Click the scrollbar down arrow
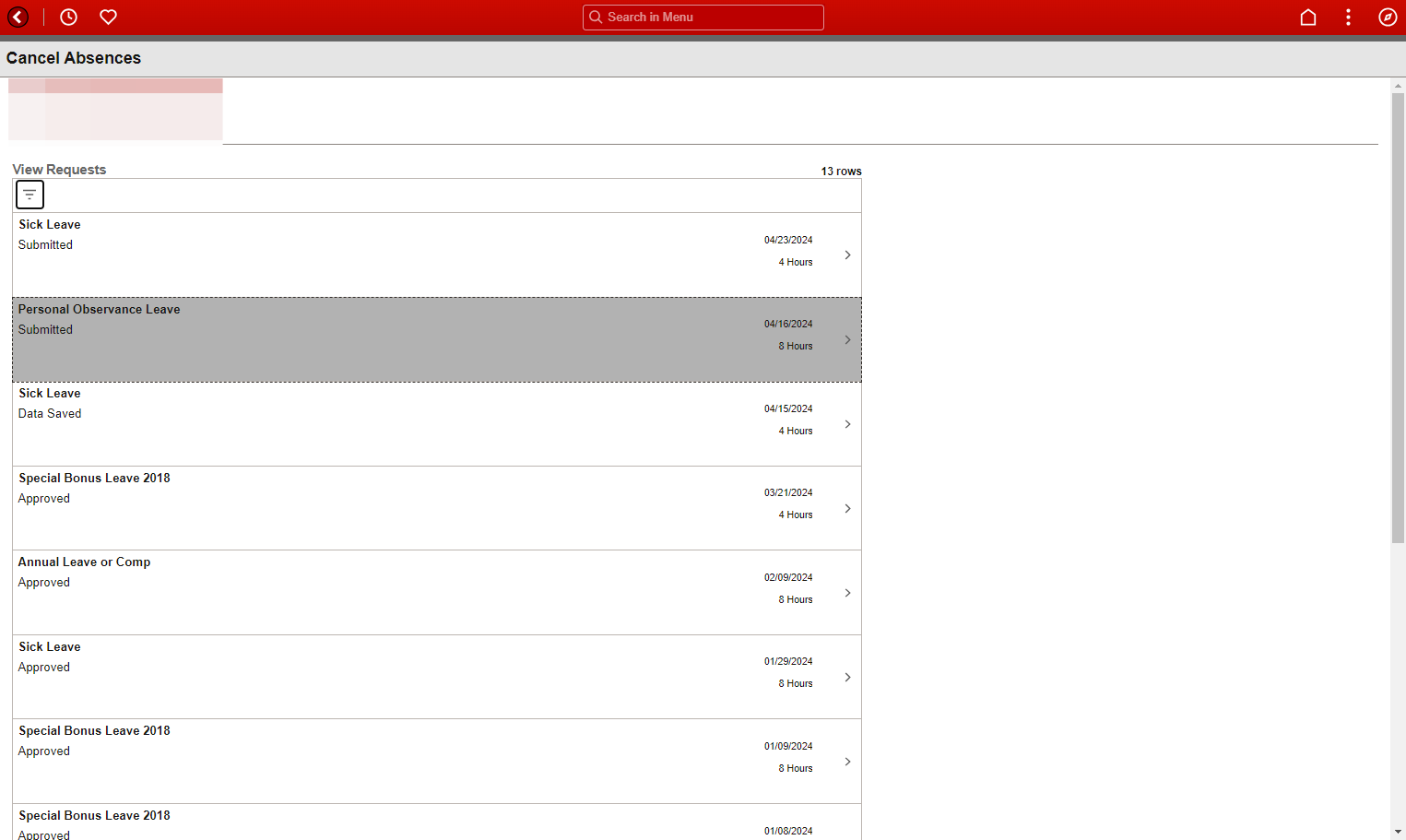This screenshot has height=840, width=1406. point(1398,832)
